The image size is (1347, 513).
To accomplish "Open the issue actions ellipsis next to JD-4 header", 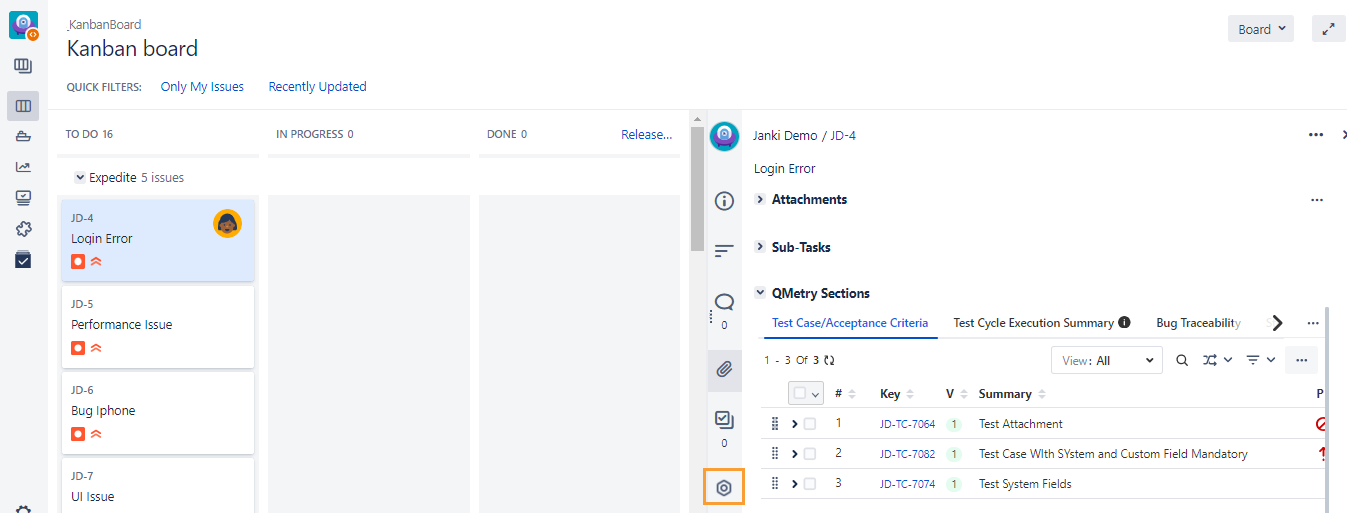I will [x=1316, y=135].
